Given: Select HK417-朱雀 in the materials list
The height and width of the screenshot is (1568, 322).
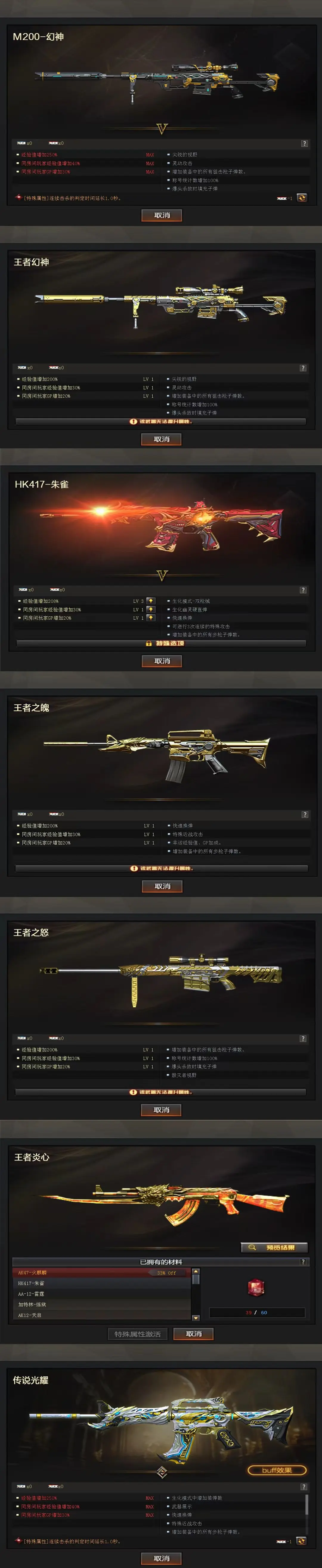Looking at the screenshot, I should tap(101, 1283).
